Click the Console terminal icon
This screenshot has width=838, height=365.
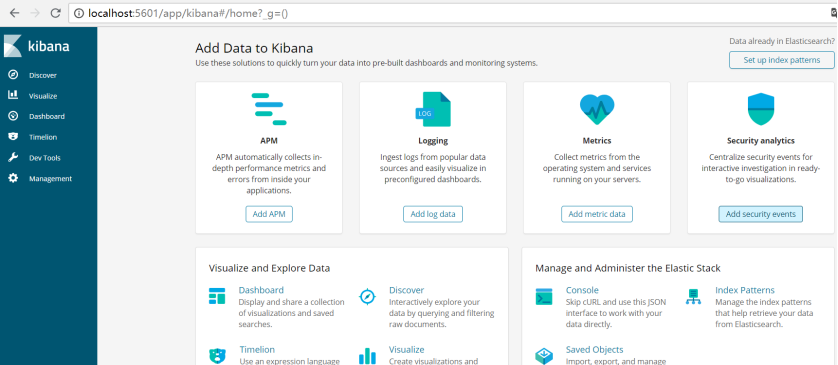point(544,296)
